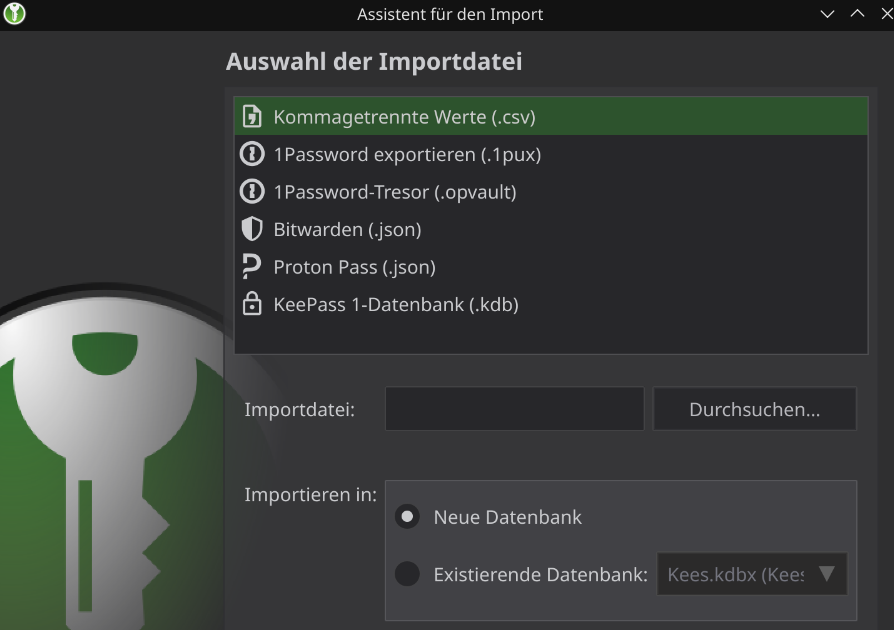Select "1Password exportieren (.1pux)" entry
The width and height of the screenshot is (894, 630).
pos(551,154)
